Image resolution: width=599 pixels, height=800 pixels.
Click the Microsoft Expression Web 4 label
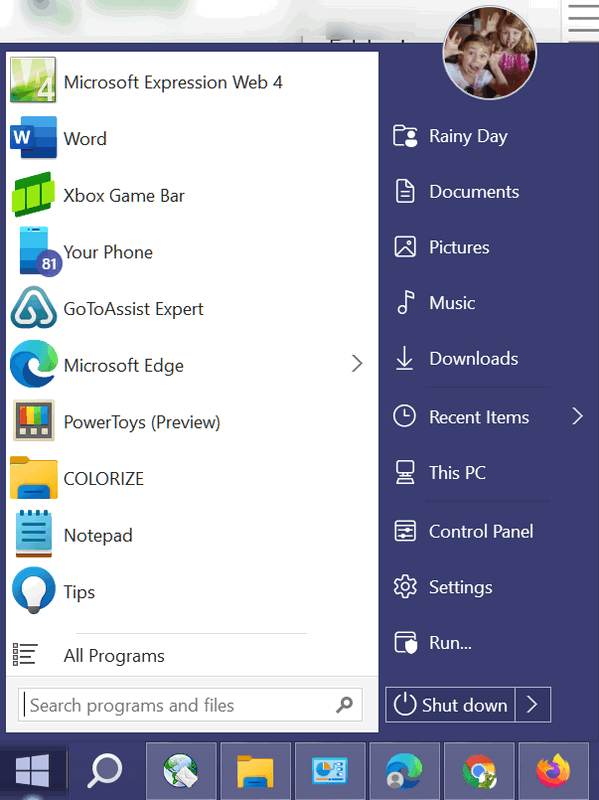[x=173, y=82]
